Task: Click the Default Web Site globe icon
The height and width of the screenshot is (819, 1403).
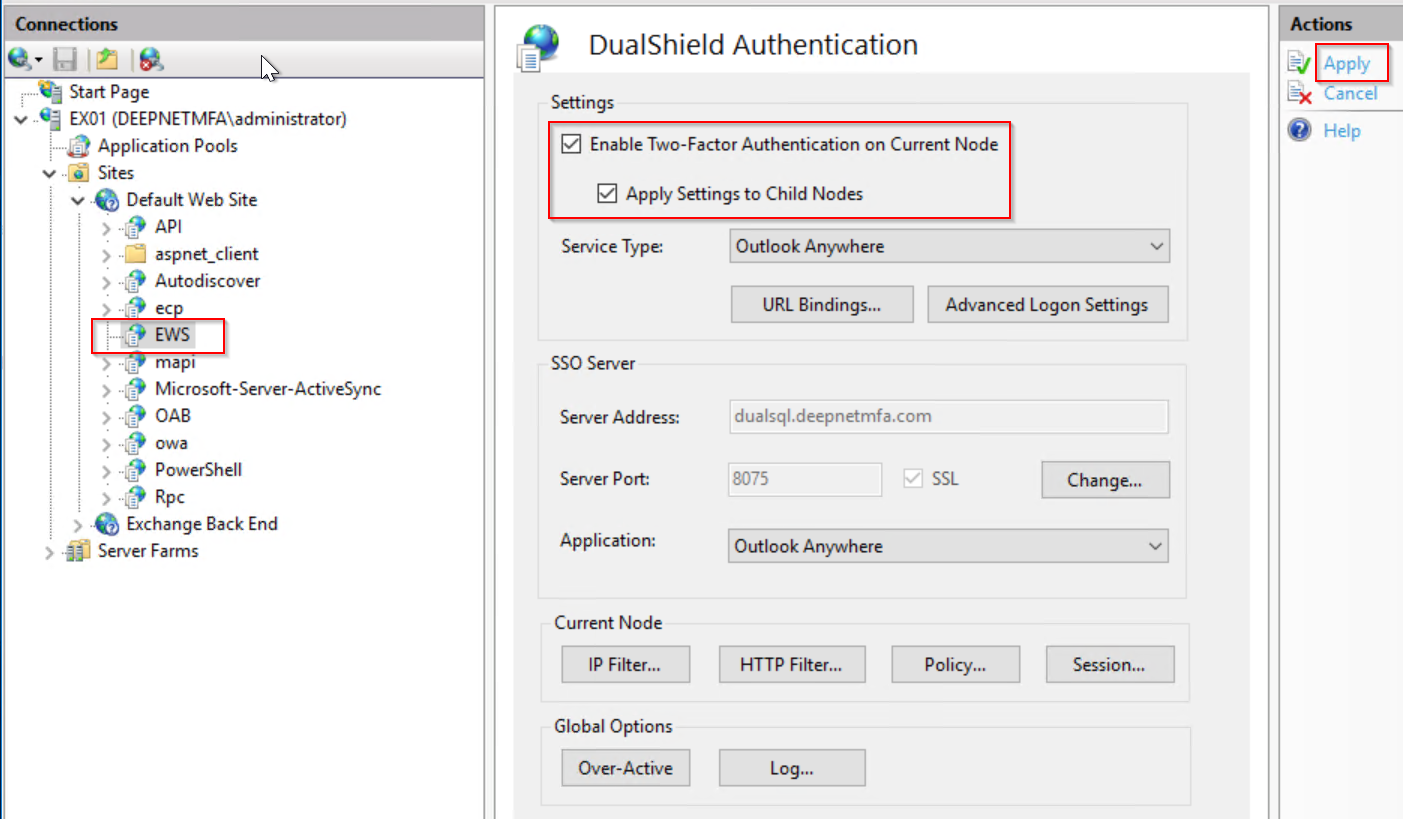Action: click(107, 200)
